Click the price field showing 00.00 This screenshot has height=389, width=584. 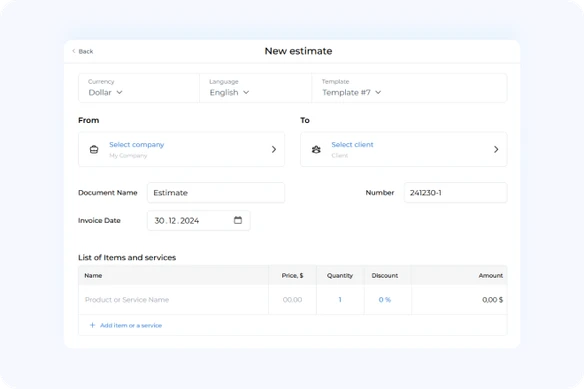click(292, 300)
